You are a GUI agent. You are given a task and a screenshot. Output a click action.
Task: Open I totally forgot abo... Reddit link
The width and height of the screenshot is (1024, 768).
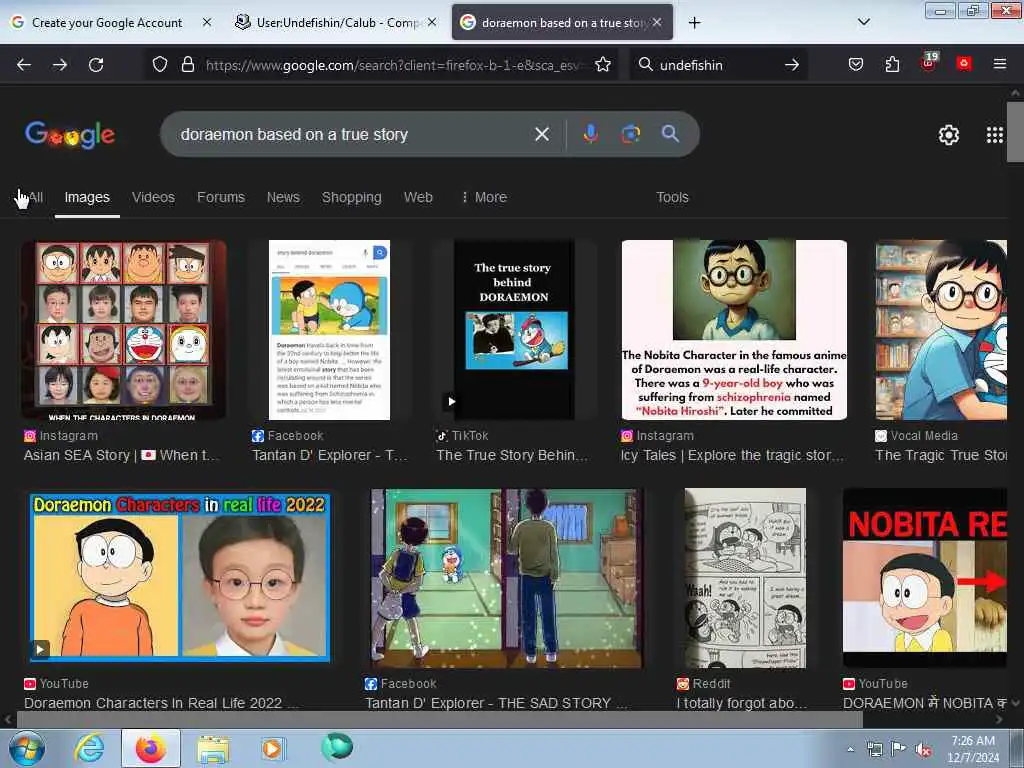click(742, 703)
